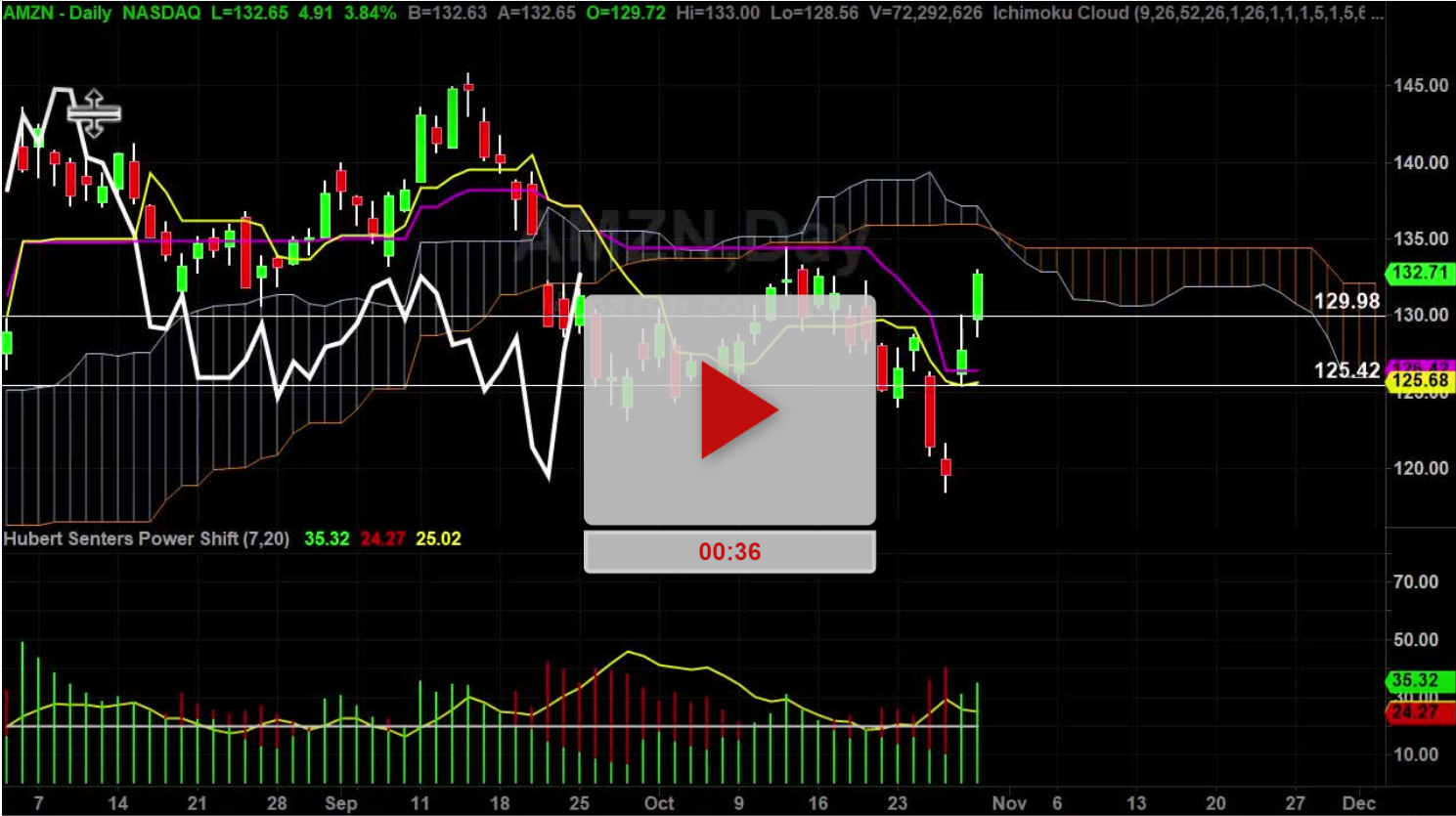
Task: Click the B=132.63 bid readout
Action: coord(446,13)
